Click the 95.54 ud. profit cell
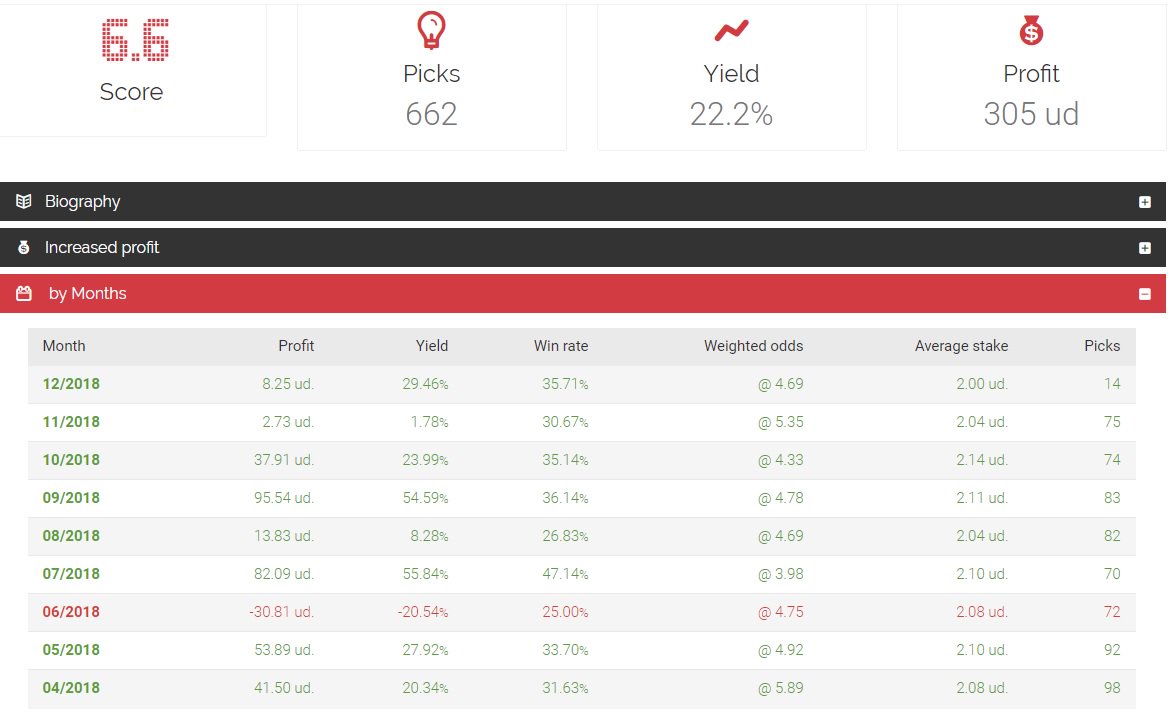 pos(284,498)
